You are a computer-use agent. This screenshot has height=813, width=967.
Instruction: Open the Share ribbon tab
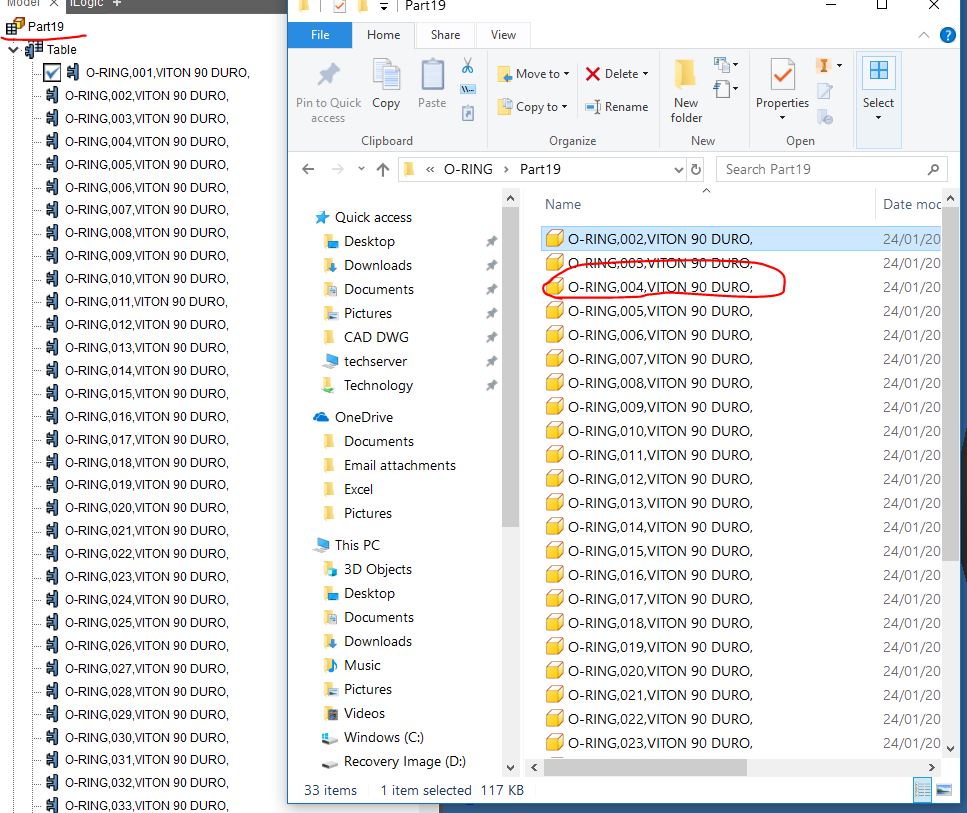coord(445,35)
